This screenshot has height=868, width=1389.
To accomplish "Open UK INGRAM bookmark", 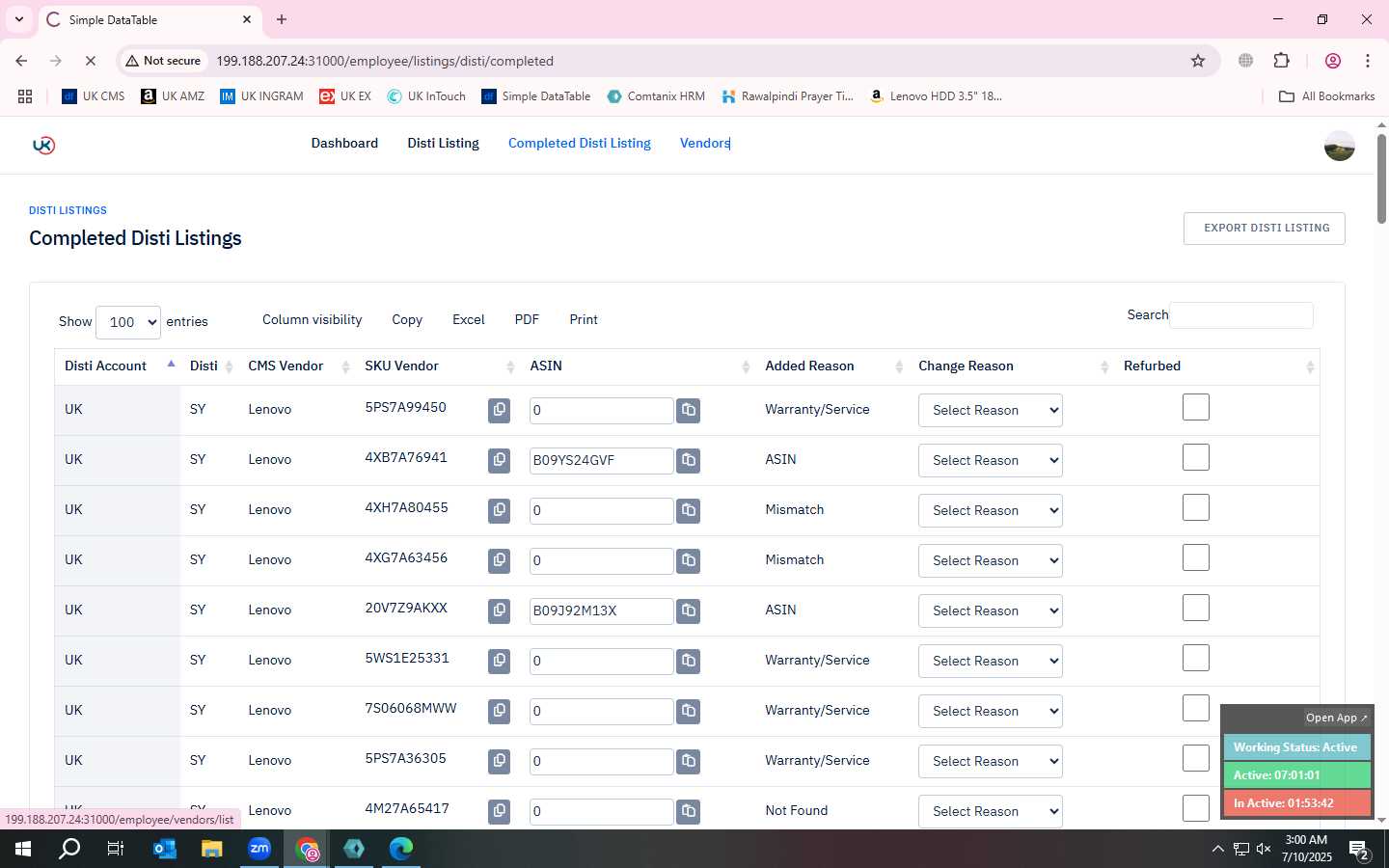I will [261, 96].
